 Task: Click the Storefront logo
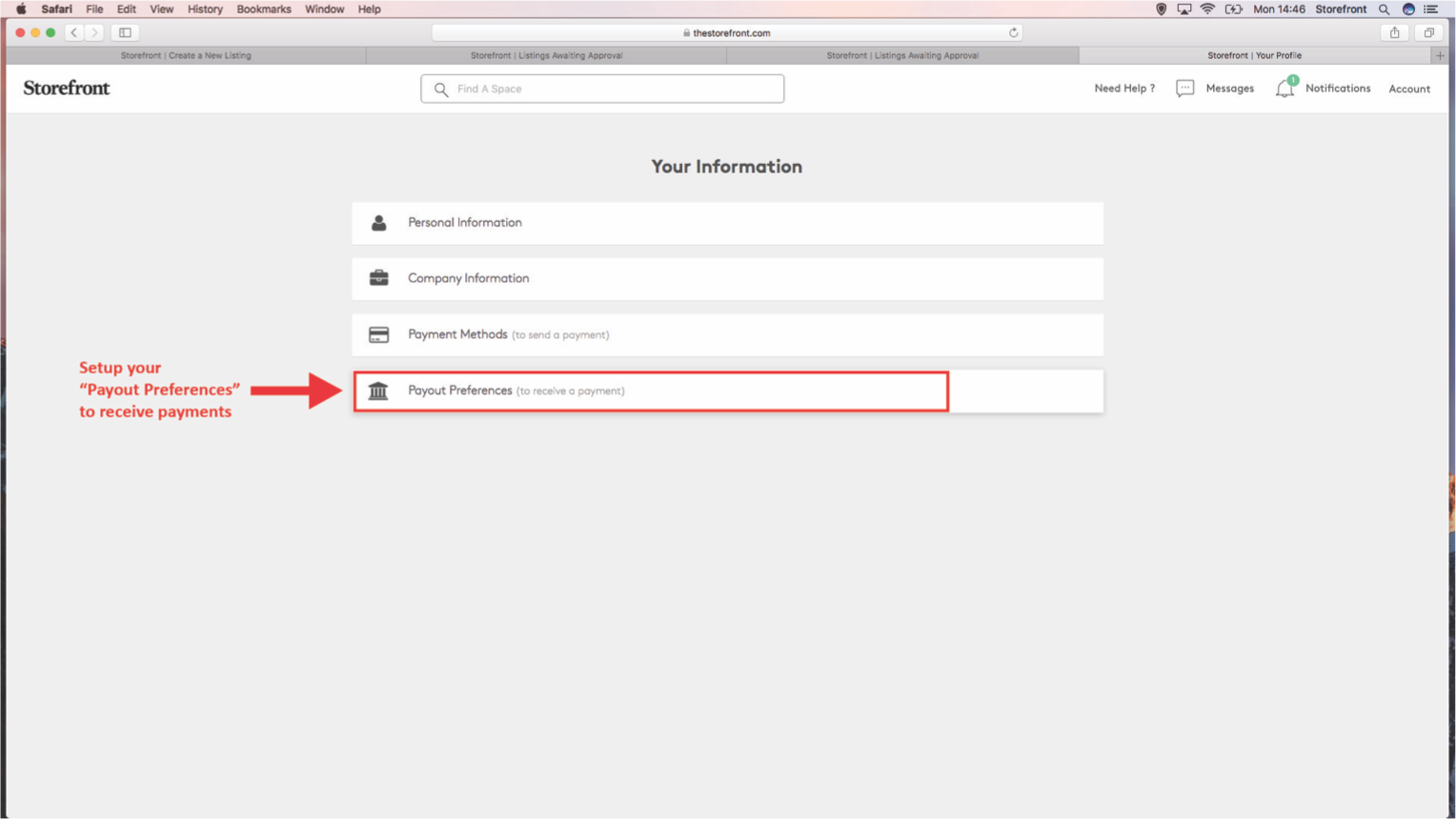coord(67,89)
